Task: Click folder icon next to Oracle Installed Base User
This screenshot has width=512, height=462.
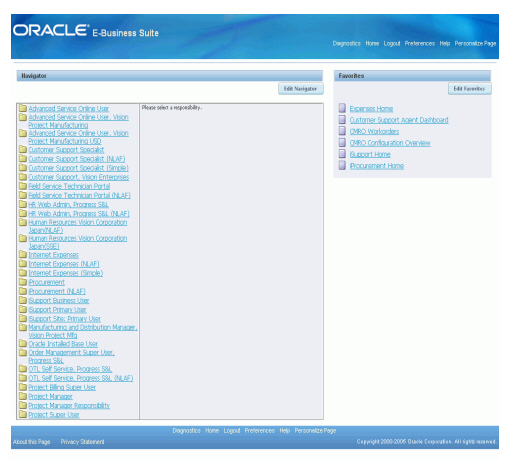Action: (23, 343)
